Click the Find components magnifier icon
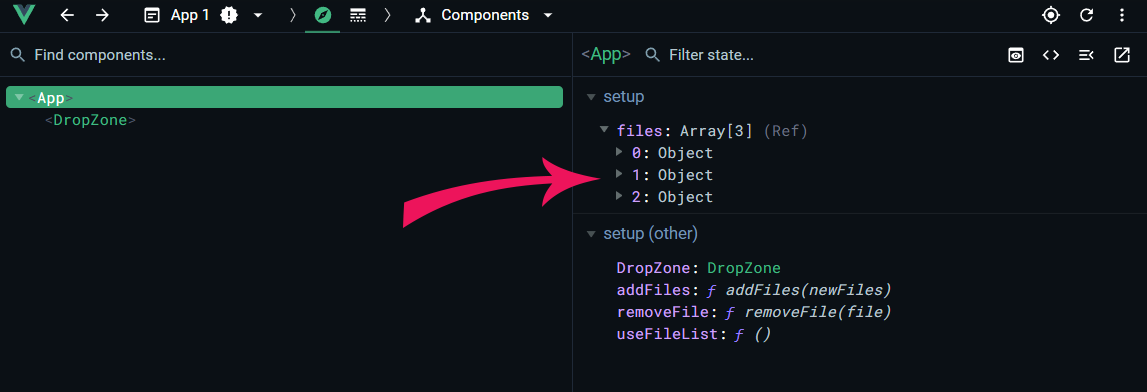Viewport: 1147px width, 392px height. click(18, 55)
